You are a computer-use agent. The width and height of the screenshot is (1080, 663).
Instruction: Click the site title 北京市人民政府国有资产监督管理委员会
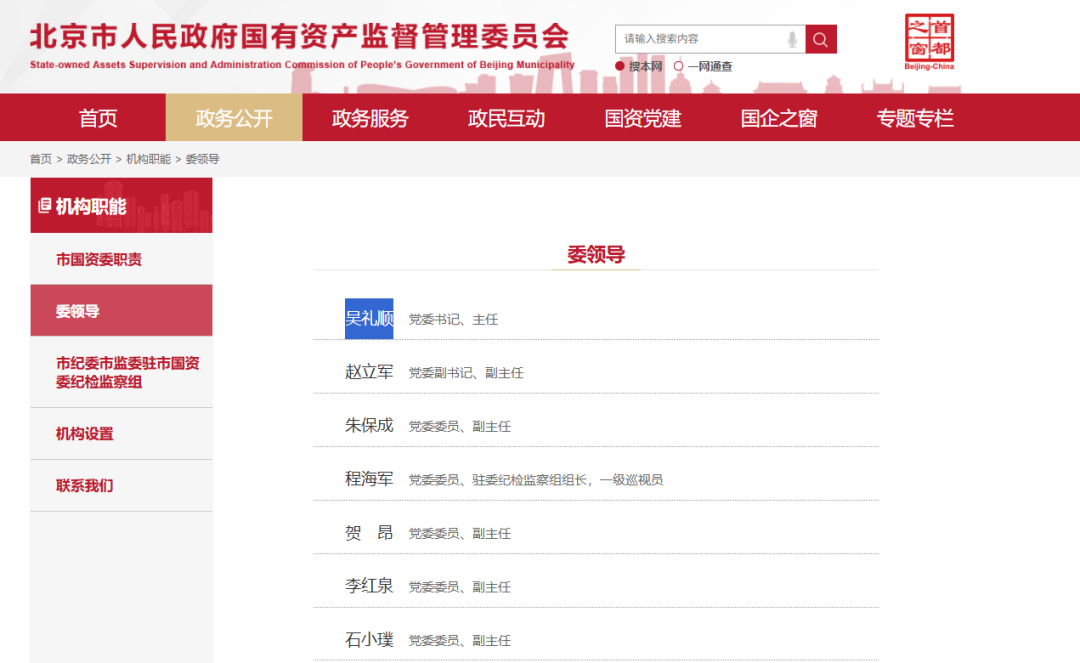pos(300,36)
